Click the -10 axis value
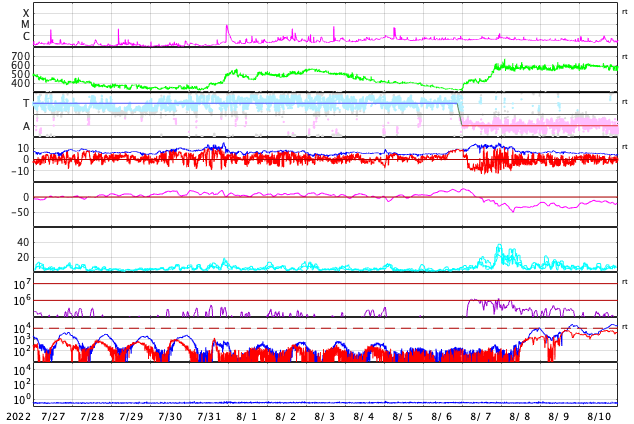The height and width of the screenshot is (424, 634). click(x=21, y=171)
